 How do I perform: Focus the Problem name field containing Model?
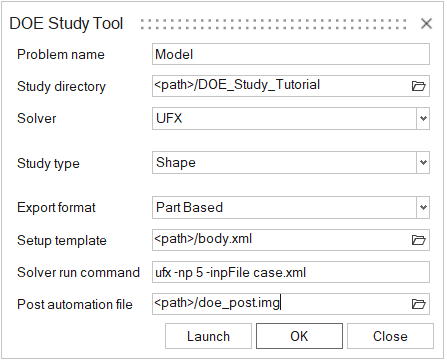click(x=291, y=54)
